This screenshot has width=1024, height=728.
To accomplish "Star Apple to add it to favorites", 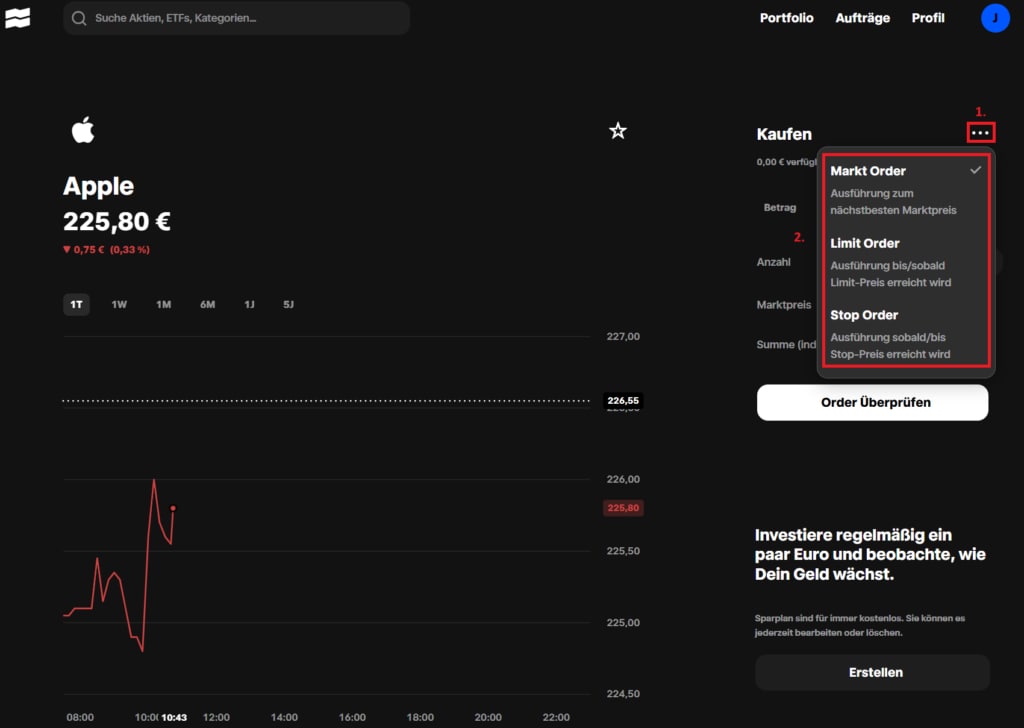I will (x=618, y=130).
